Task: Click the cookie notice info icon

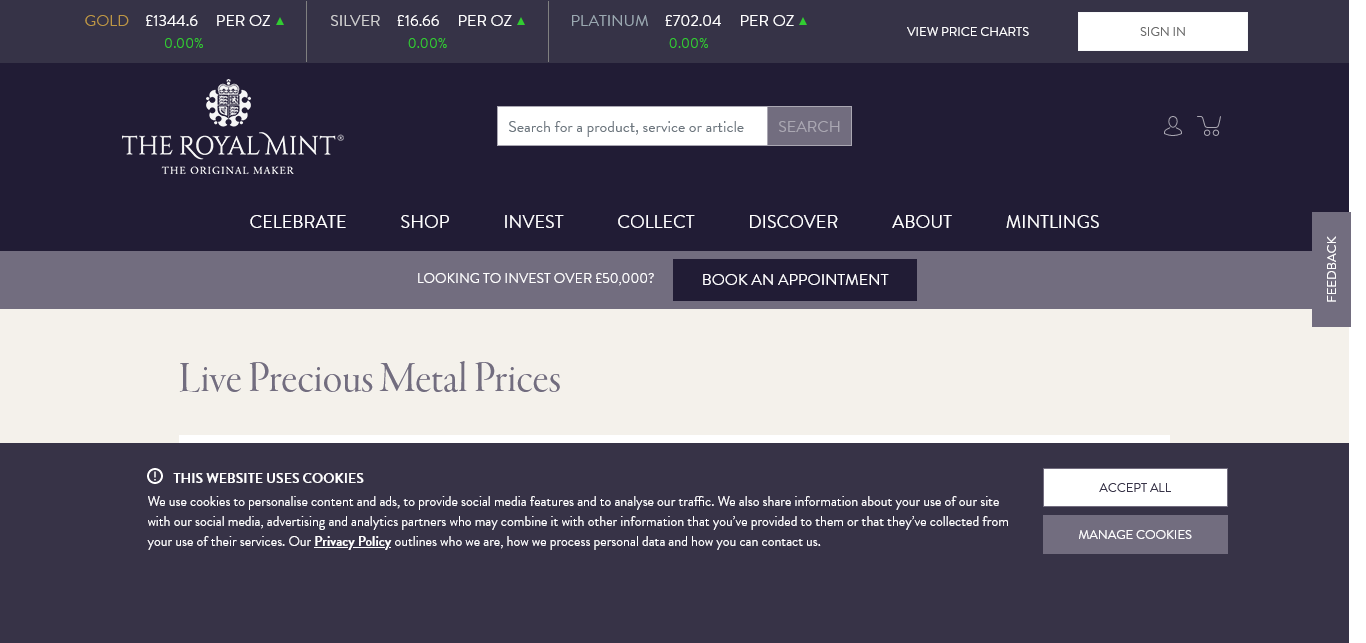Action: coord(155,477)
